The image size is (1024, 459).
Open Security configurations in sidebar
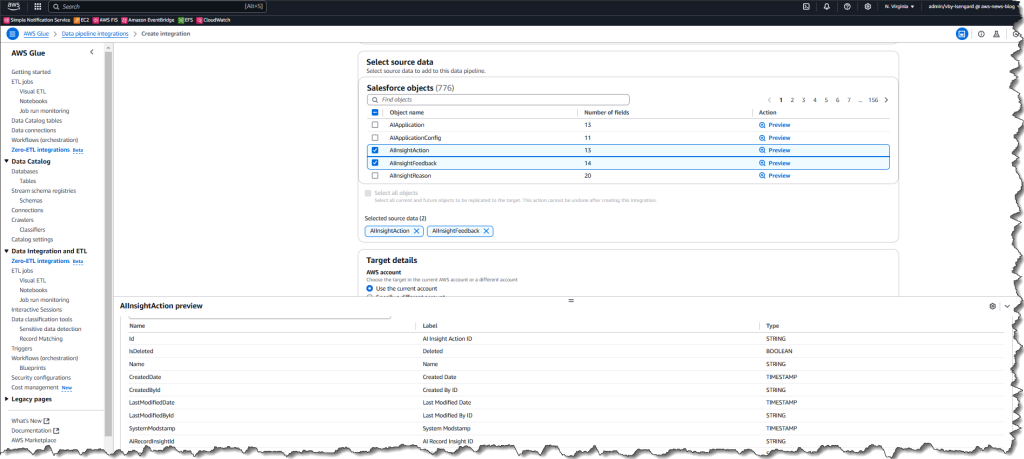[39, 377]
